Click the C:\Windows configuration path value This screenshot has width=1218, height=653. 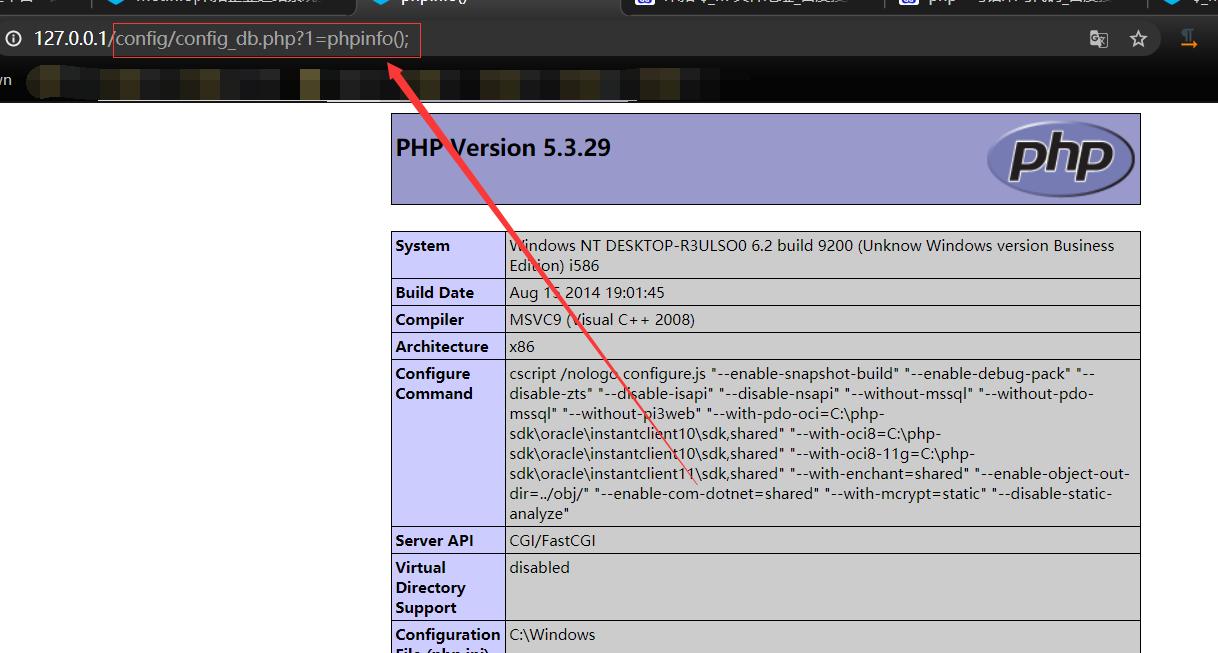(x=552, y=635)
